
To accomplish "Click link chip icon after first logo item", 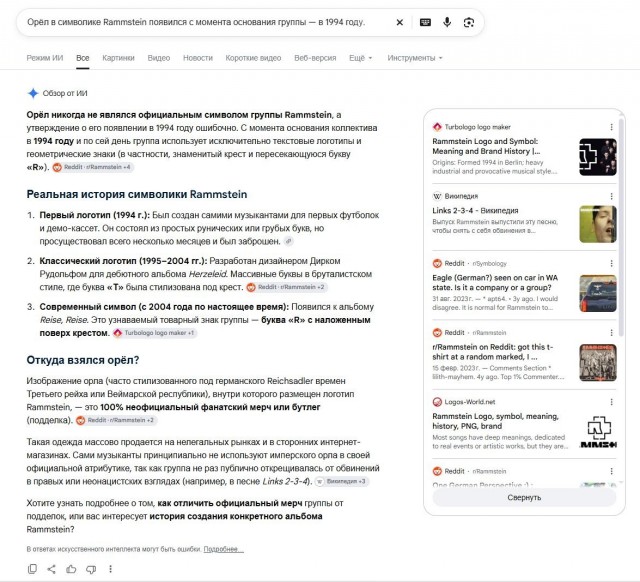I will [x=289, y=241].
